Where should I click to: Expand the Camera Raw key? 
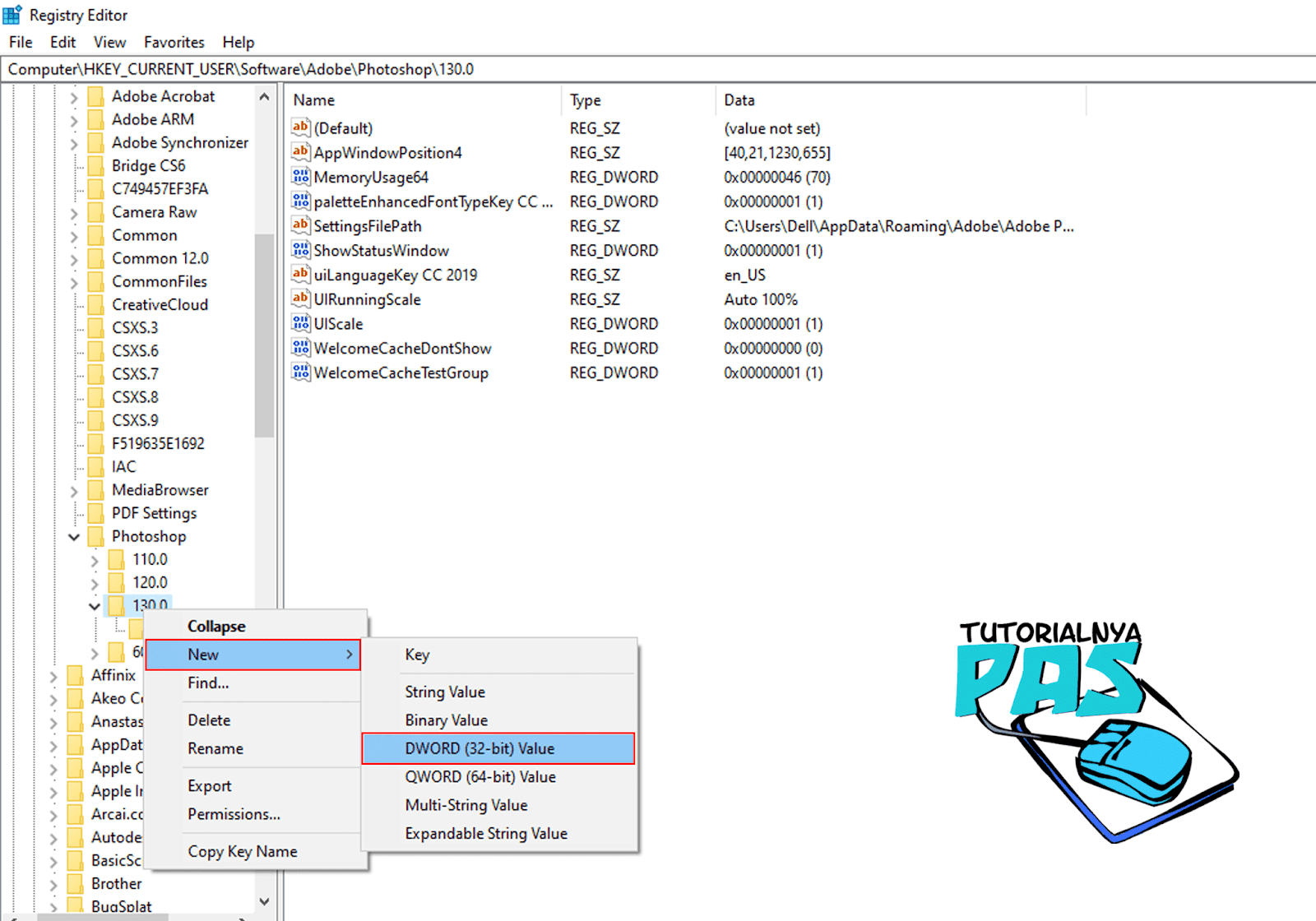coord(74,213)
